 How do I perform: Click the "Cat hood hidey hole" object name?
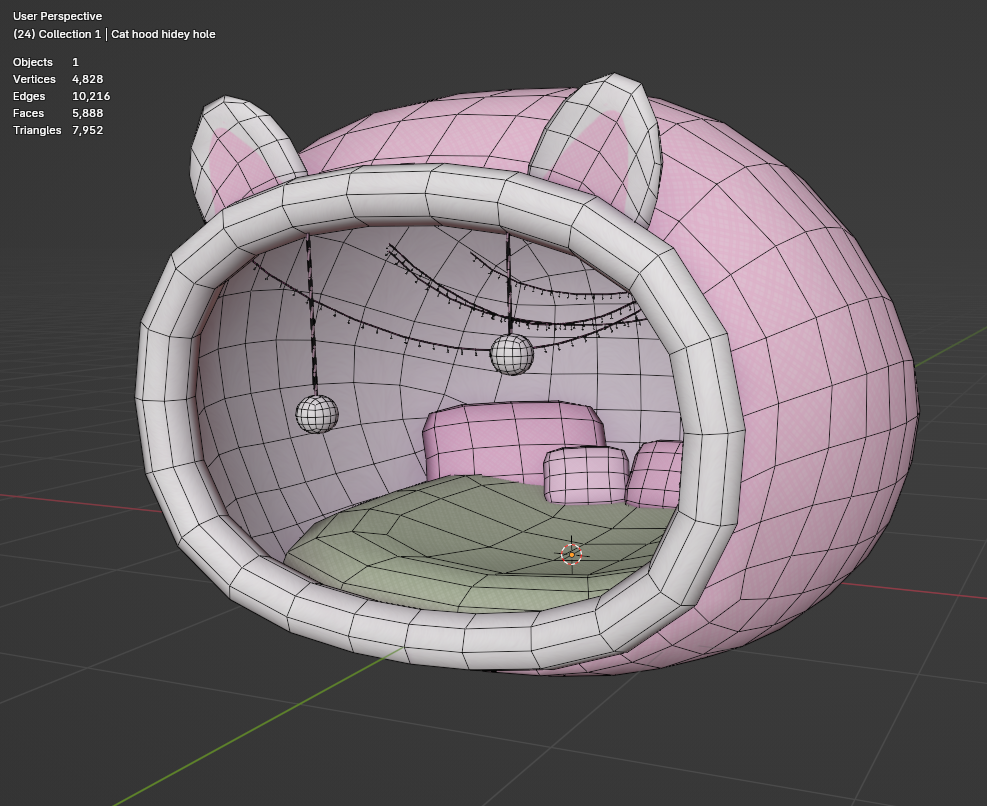(163, 34)
